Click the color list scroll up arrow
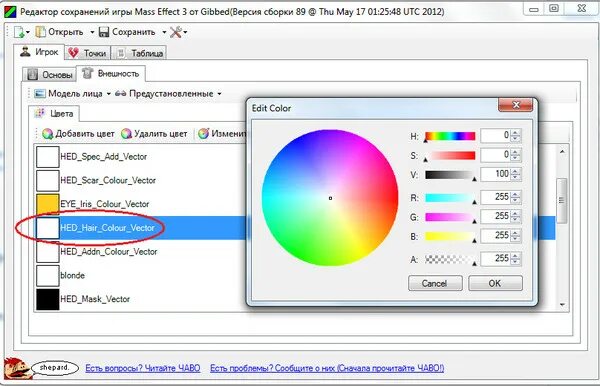The height and width of the screenshot is (386, 600). tap(562, 152)
